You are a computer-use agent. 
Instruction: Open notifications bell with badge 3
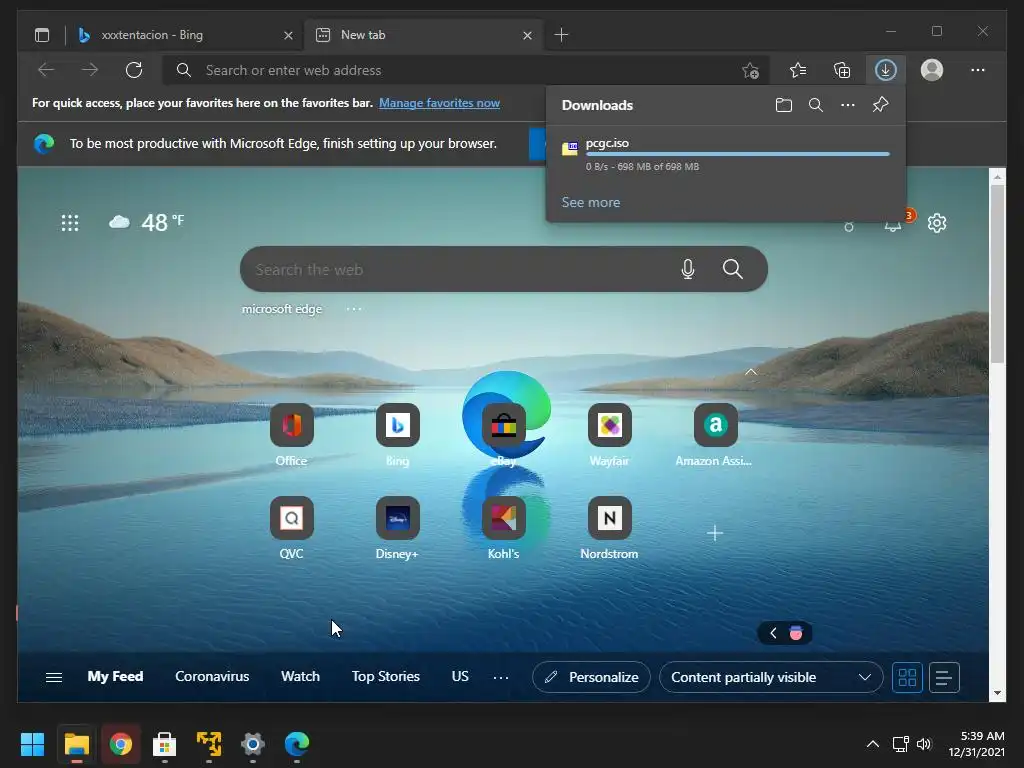(x=893, y=224)
